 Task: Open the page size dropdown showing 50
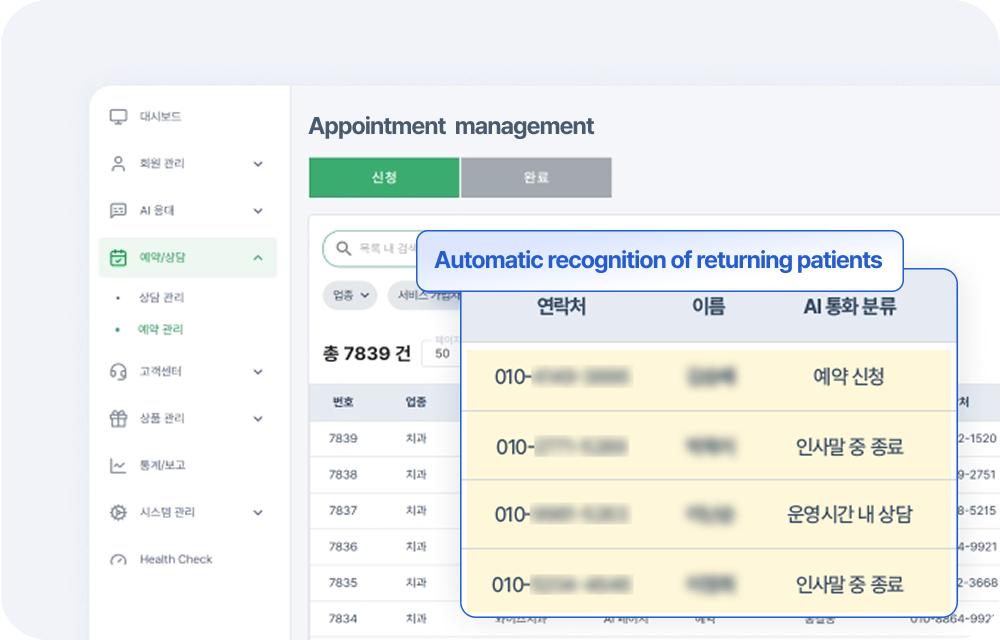point(441,354)
